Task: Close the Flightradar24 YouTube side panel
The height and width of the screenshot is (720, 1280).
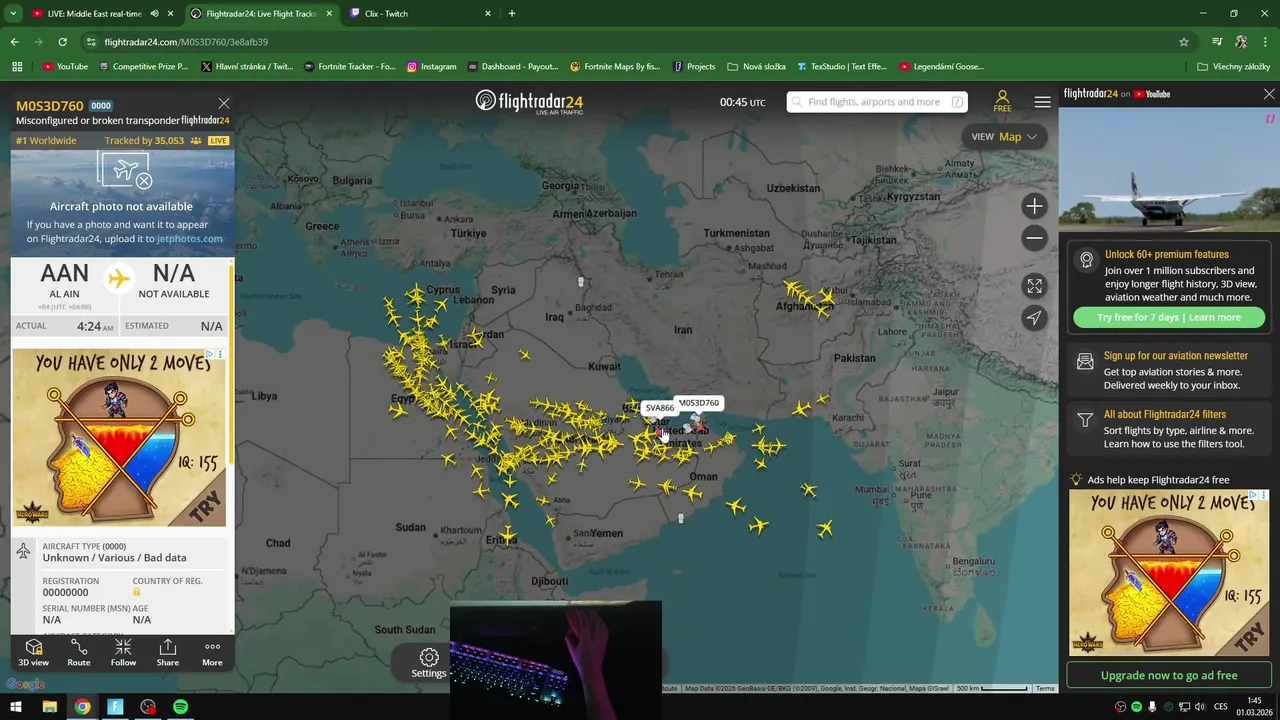Action: 1269,94
